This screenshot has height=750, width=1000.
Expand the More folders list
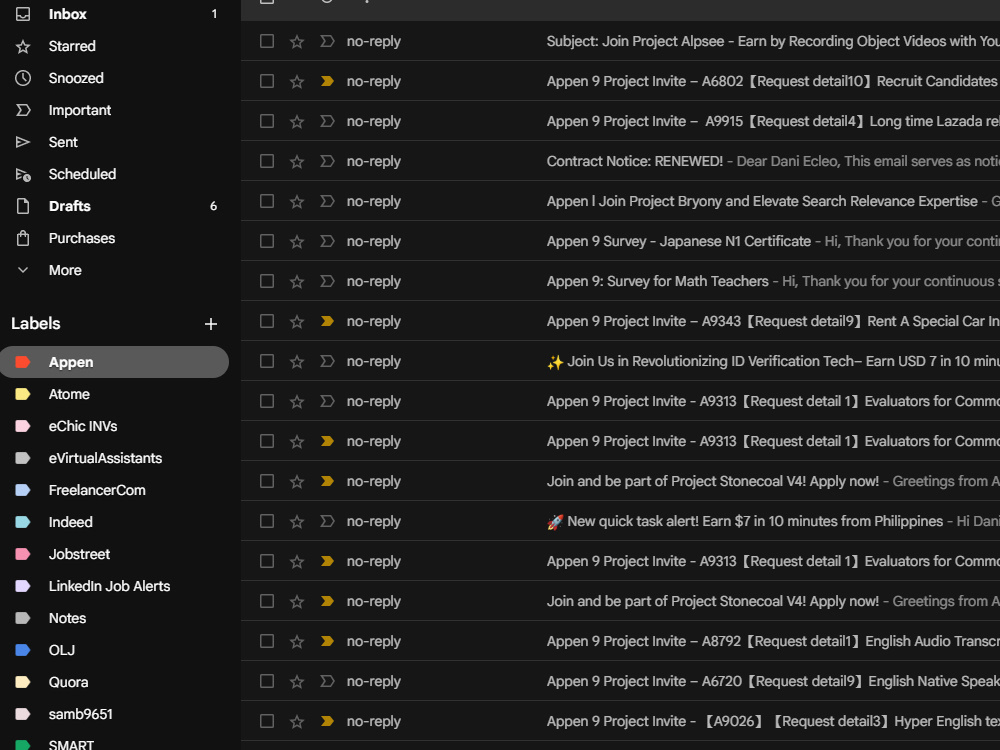(x=114, y=270)
